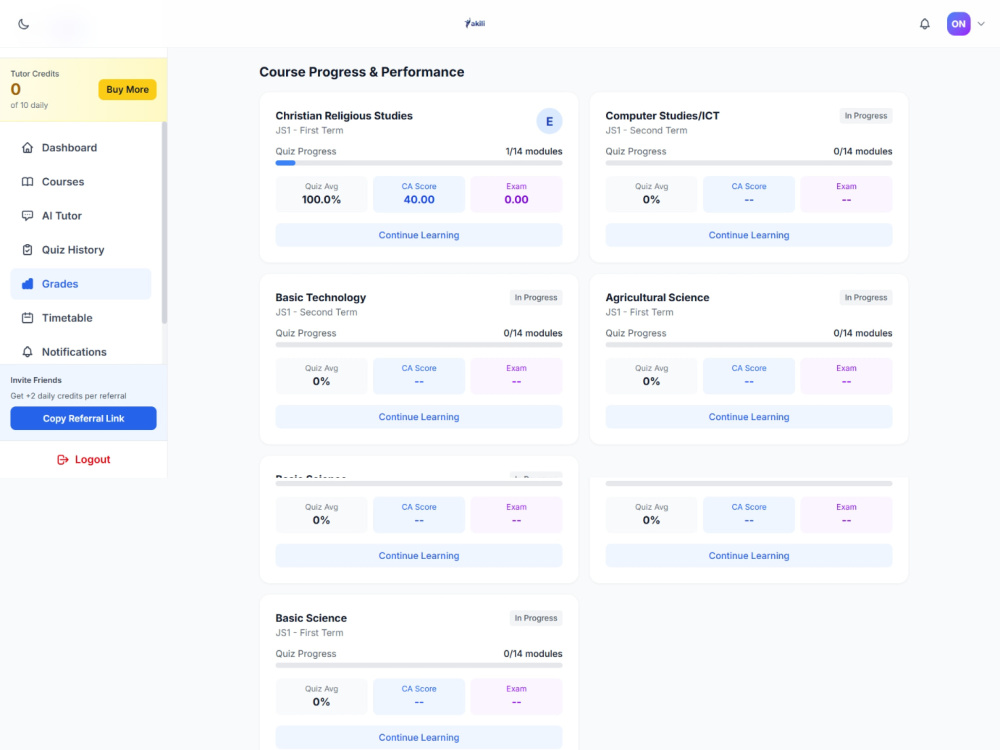The image size is (1000, 750).
Task: Click the Basic Technology course title
Action: pos(320,297)
